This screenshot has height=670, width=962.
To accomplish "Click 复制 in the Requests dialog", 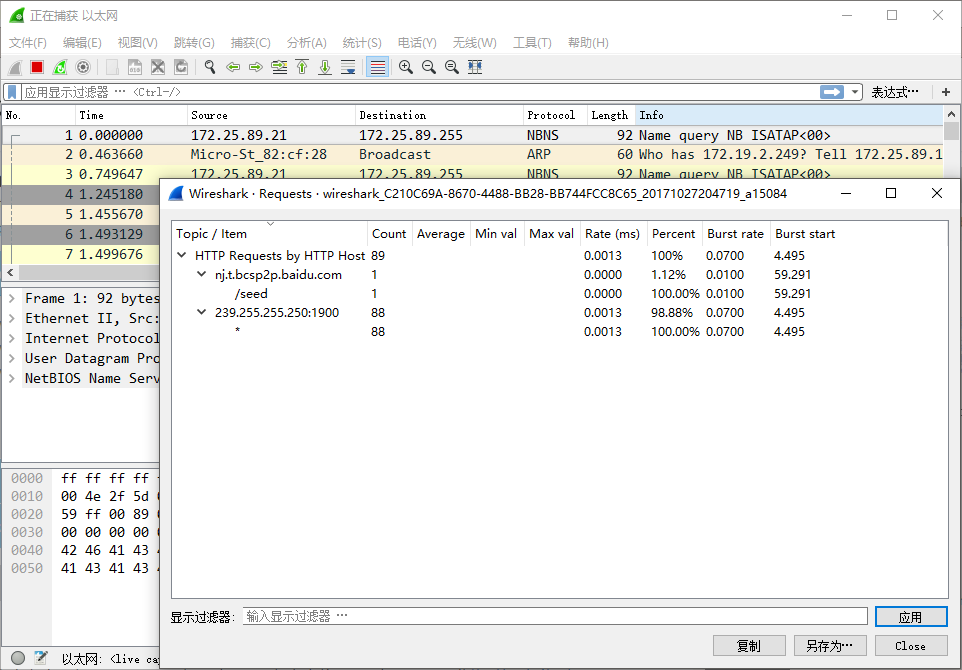I will pyautogui.click(x=748, y=645).
